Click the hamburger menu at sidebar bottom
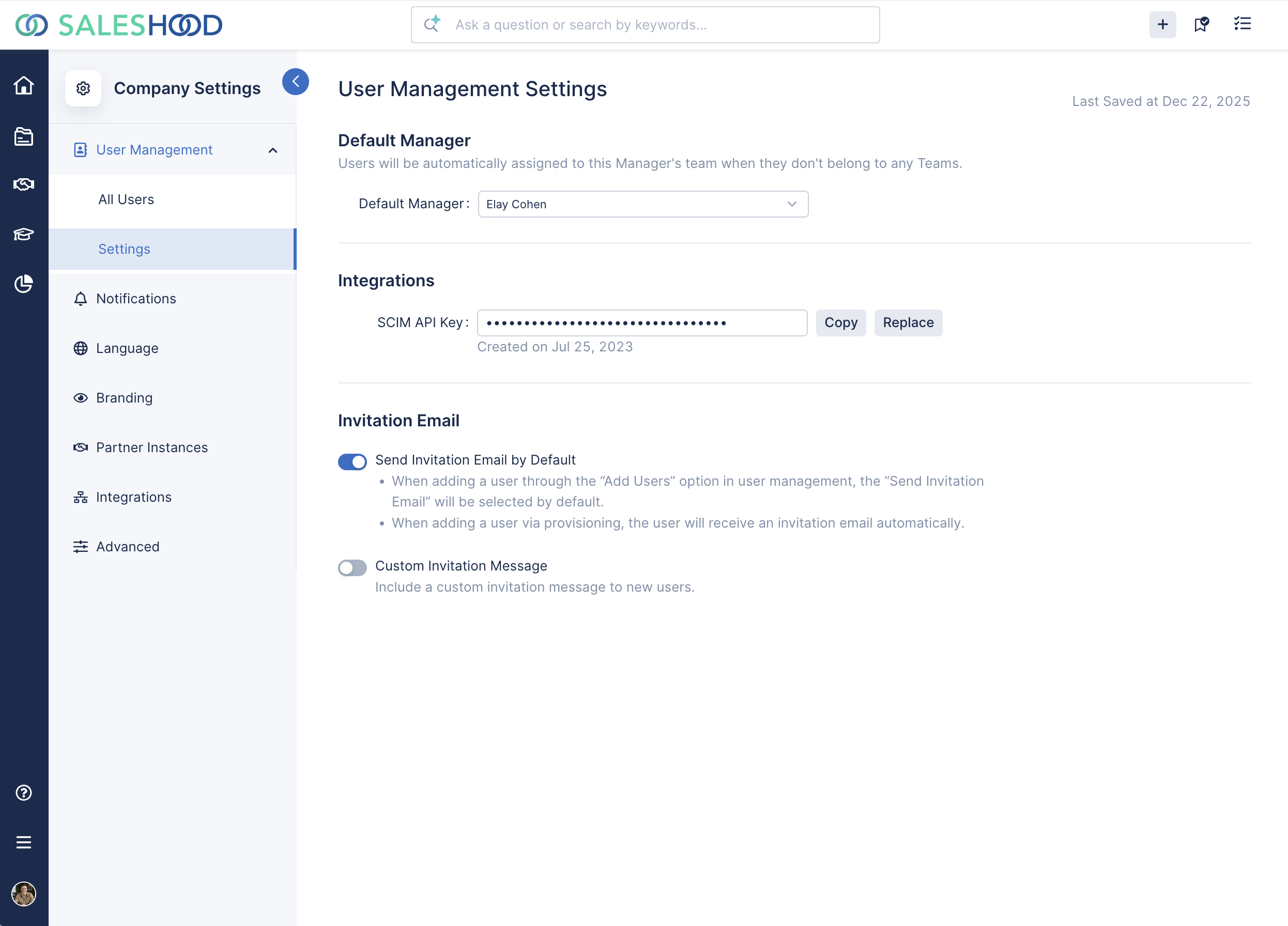Screen dimensions: 1288x926 tap(23, 842)
